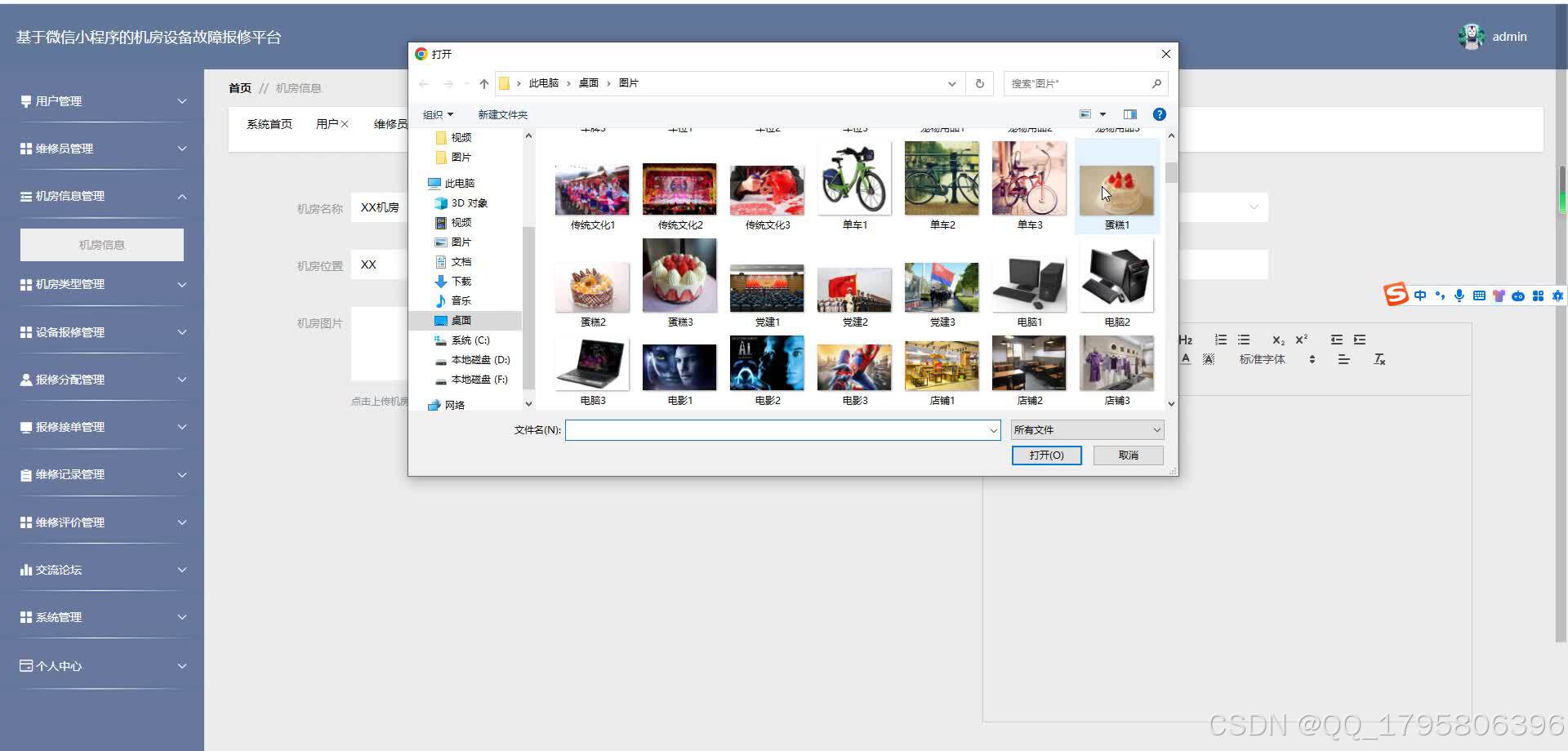Select 本地磁盘 (D:) in navigation tree
The height and width of the screenshot is (751, 1568).
tap(480, 360)
